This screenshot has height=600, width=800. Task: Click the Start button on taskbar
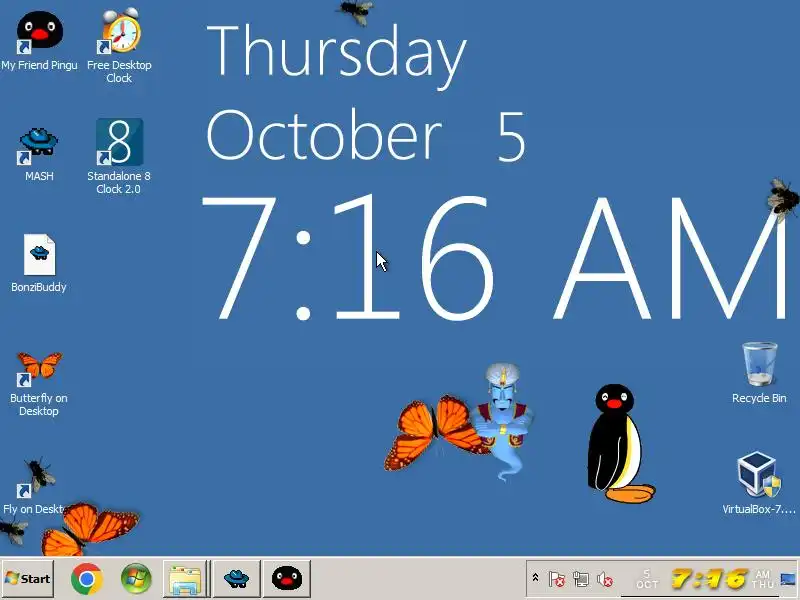pyautogui.click(x=28, y=579)
